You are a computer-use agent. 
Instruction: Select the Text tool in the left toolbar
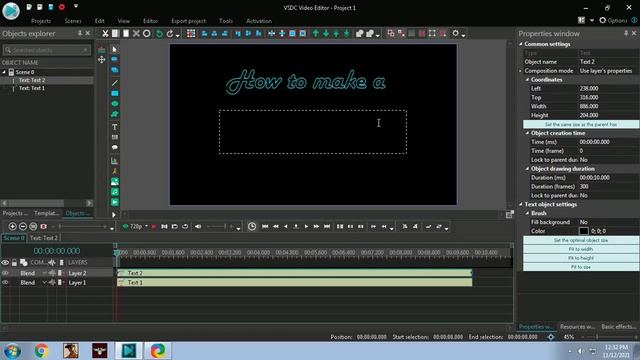click(115, 127)
